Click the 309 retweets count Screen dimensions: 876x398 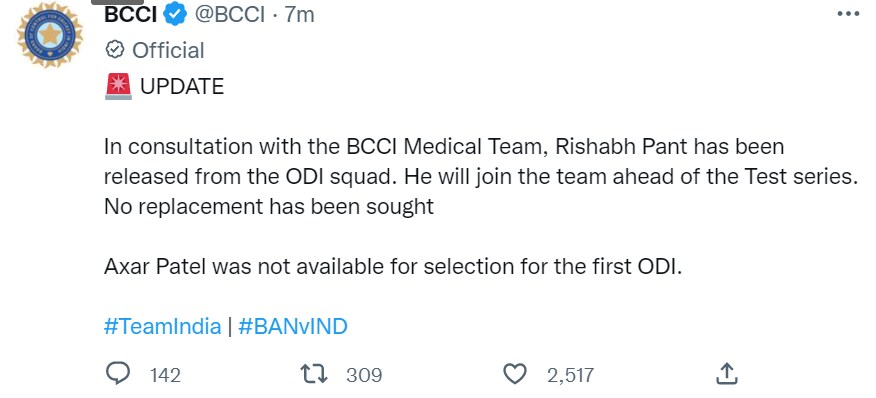(364, 375)
